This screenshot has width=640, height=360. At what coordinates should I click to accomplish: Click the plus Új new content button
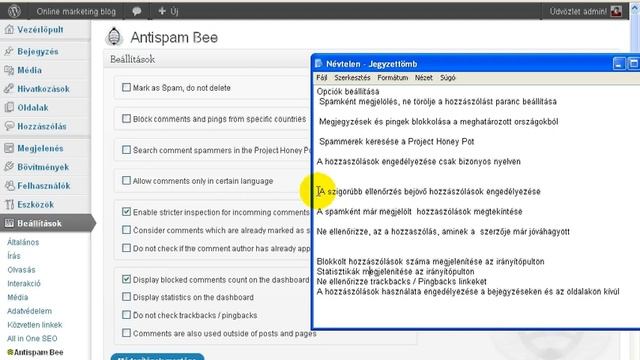click(x=168, y=11)
